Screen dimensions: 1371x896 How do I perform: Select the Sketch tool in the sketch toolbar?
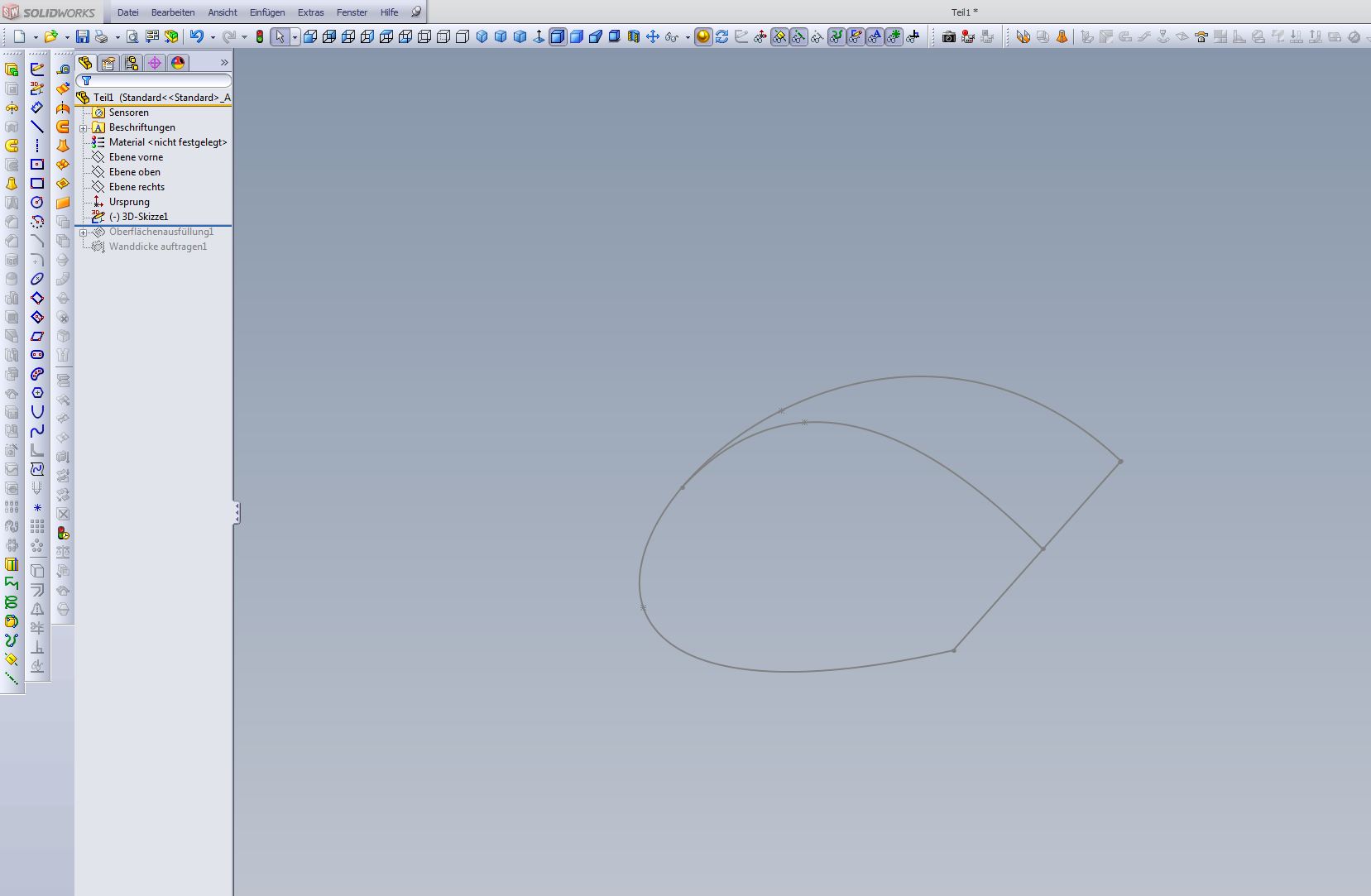(x=37, y=70)
